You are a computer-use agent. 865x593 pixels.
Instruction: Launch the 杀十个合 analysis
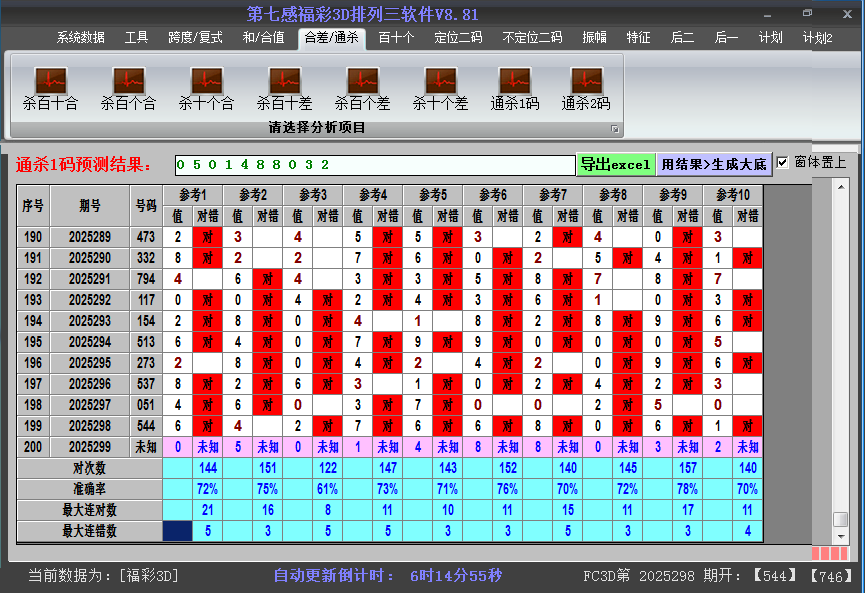[x=206, y=88]
